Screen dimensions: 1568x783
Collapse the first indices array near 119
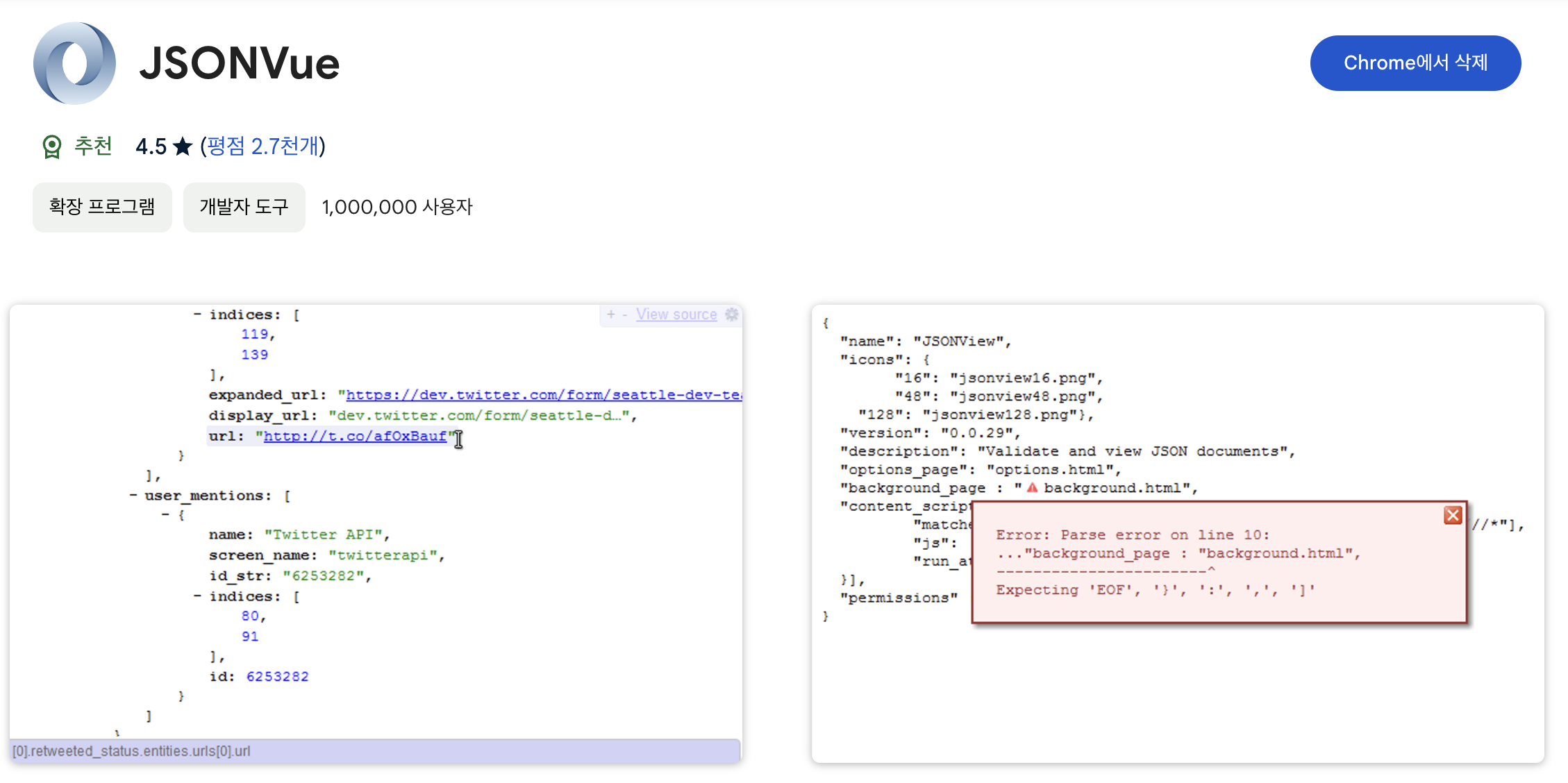pos(197,314)
